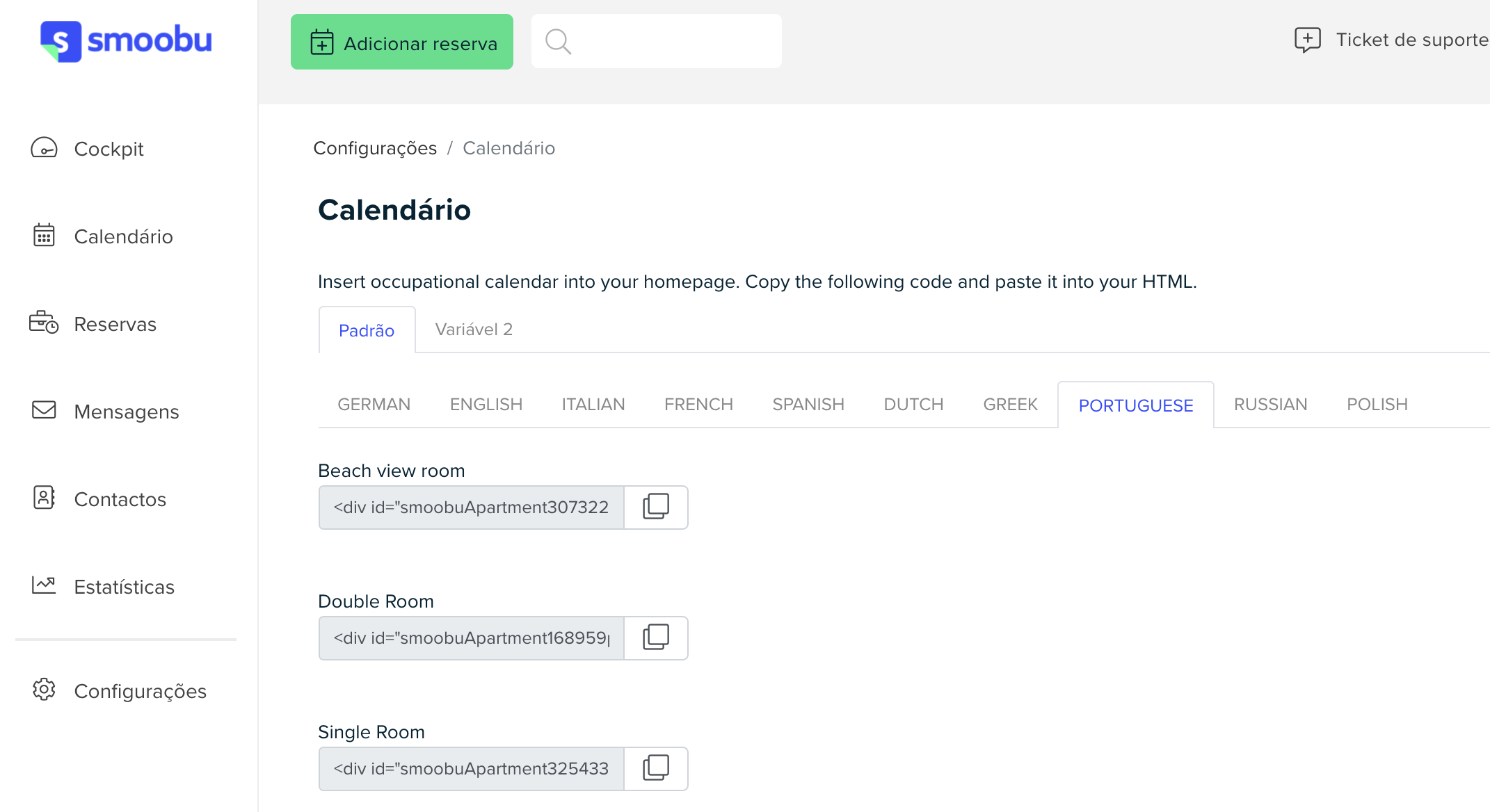Click the Ticket de suporte chat icon

point(1307,40)
